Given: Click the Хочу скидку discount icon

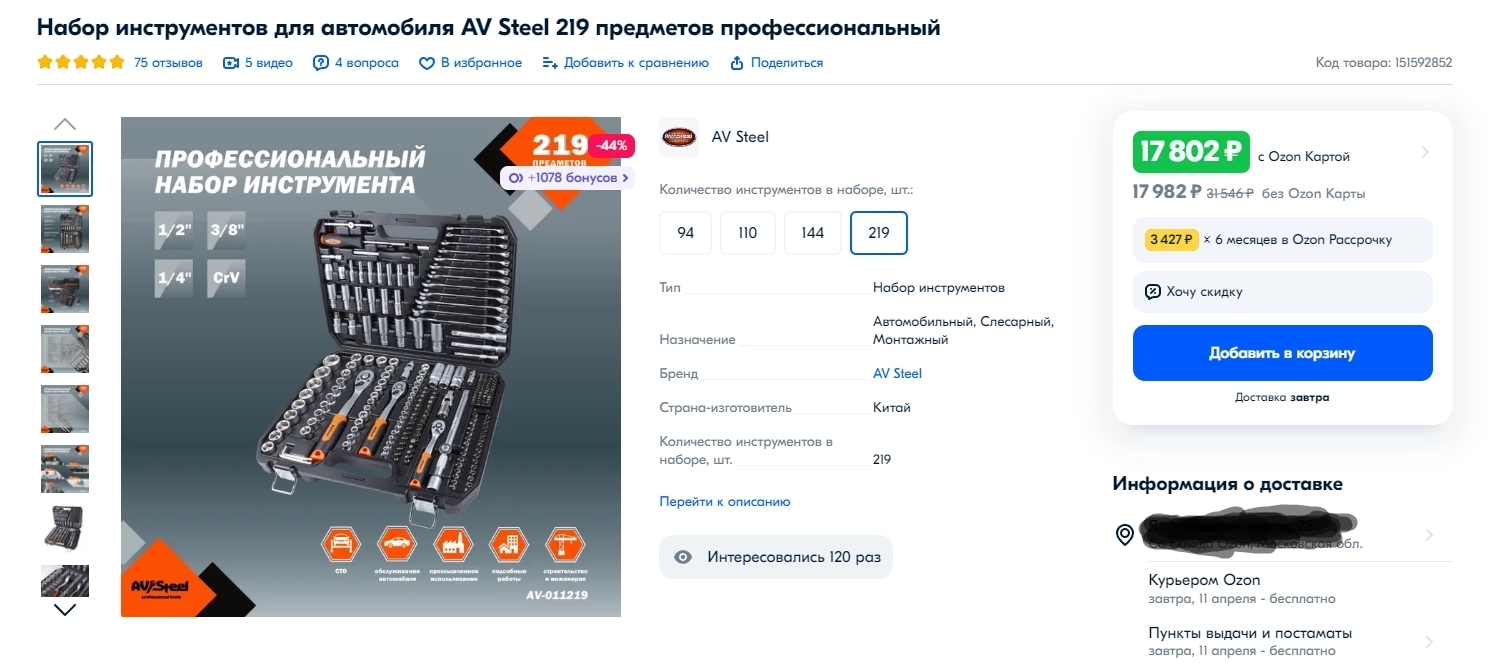Looking at the screenshot, I should click(1153, 292).
